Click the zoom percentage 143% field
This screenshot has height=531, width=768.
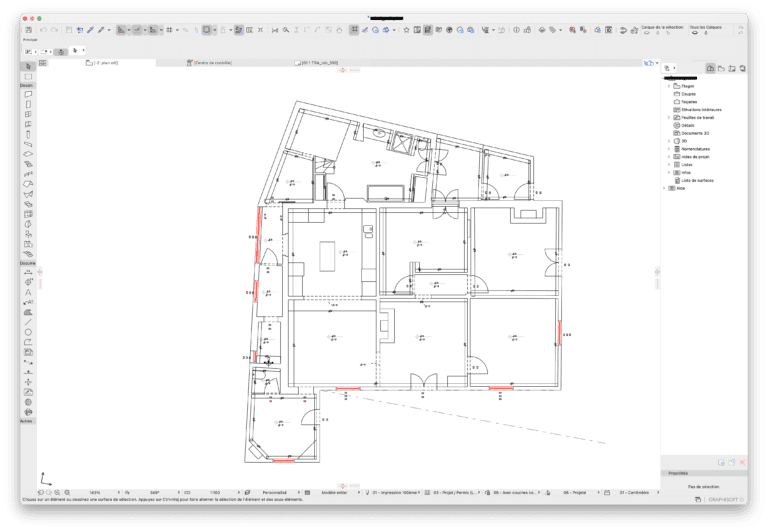point(96,492)
